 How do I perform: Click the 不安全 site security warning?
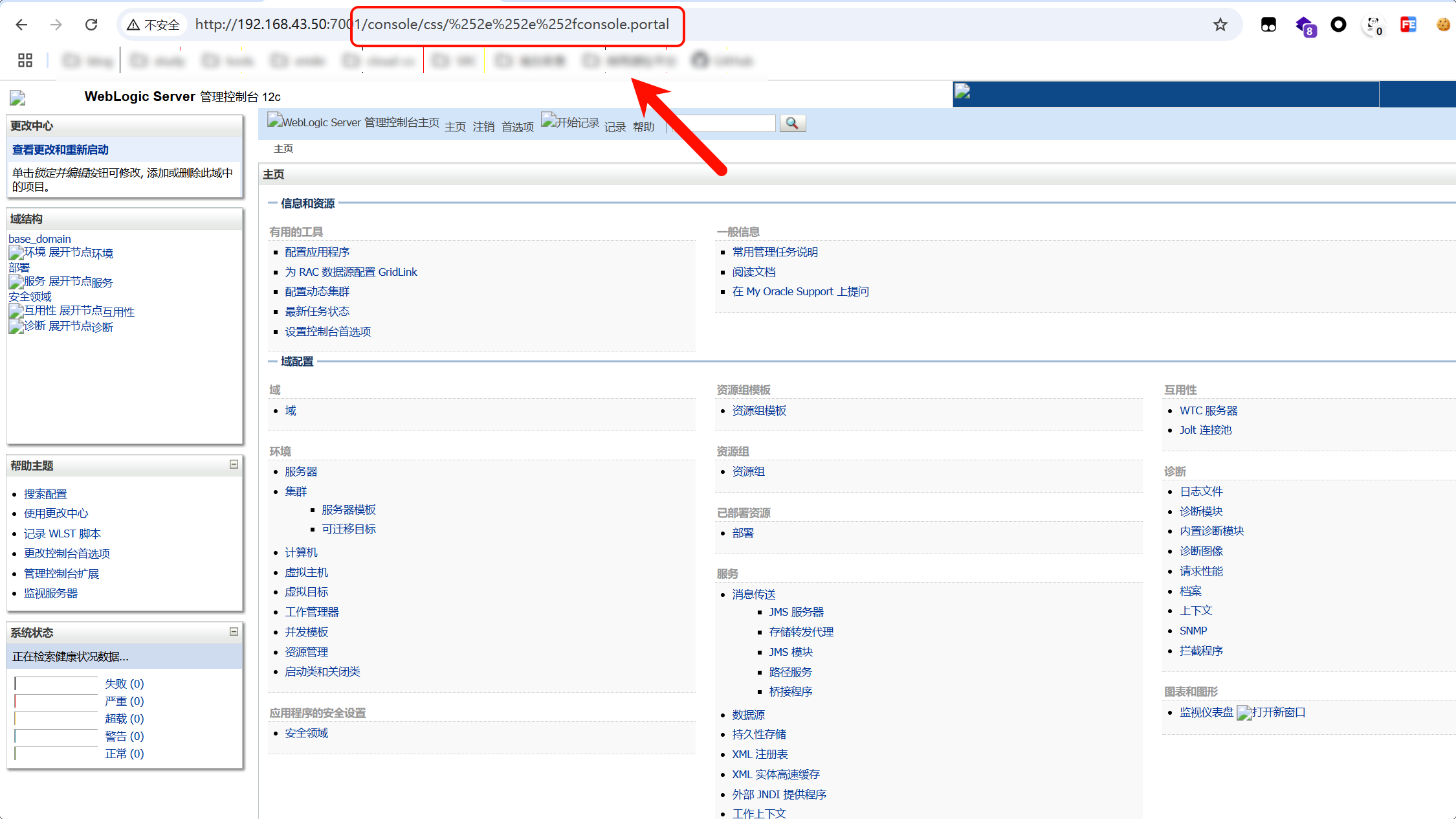154,25
